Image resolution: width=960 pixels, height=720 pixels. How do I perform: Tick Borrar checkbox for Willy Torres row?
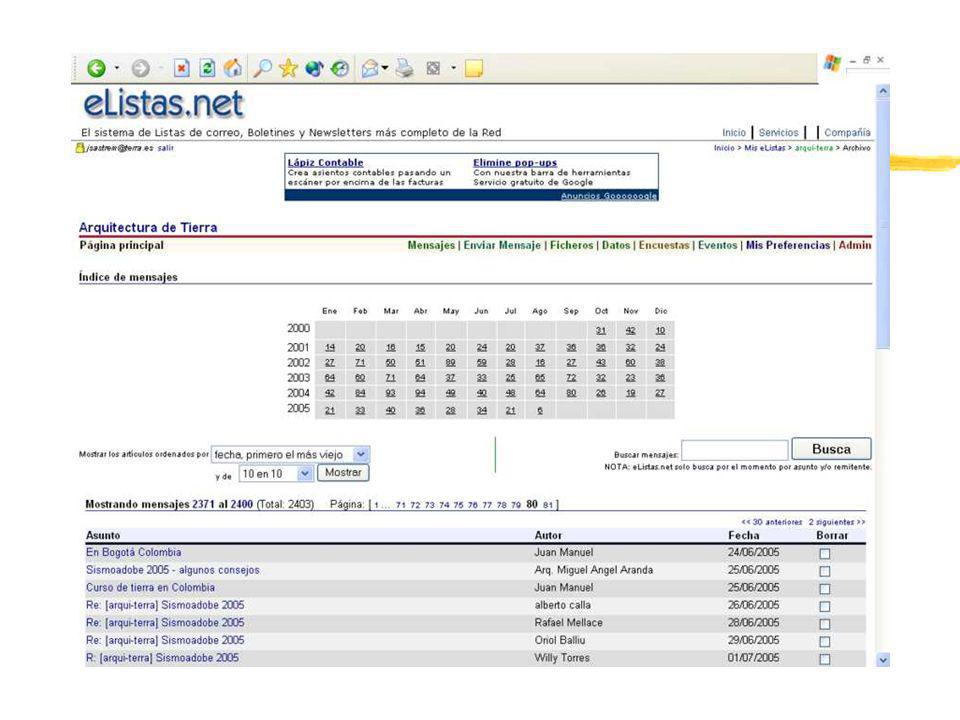click(x=825, y=659)
